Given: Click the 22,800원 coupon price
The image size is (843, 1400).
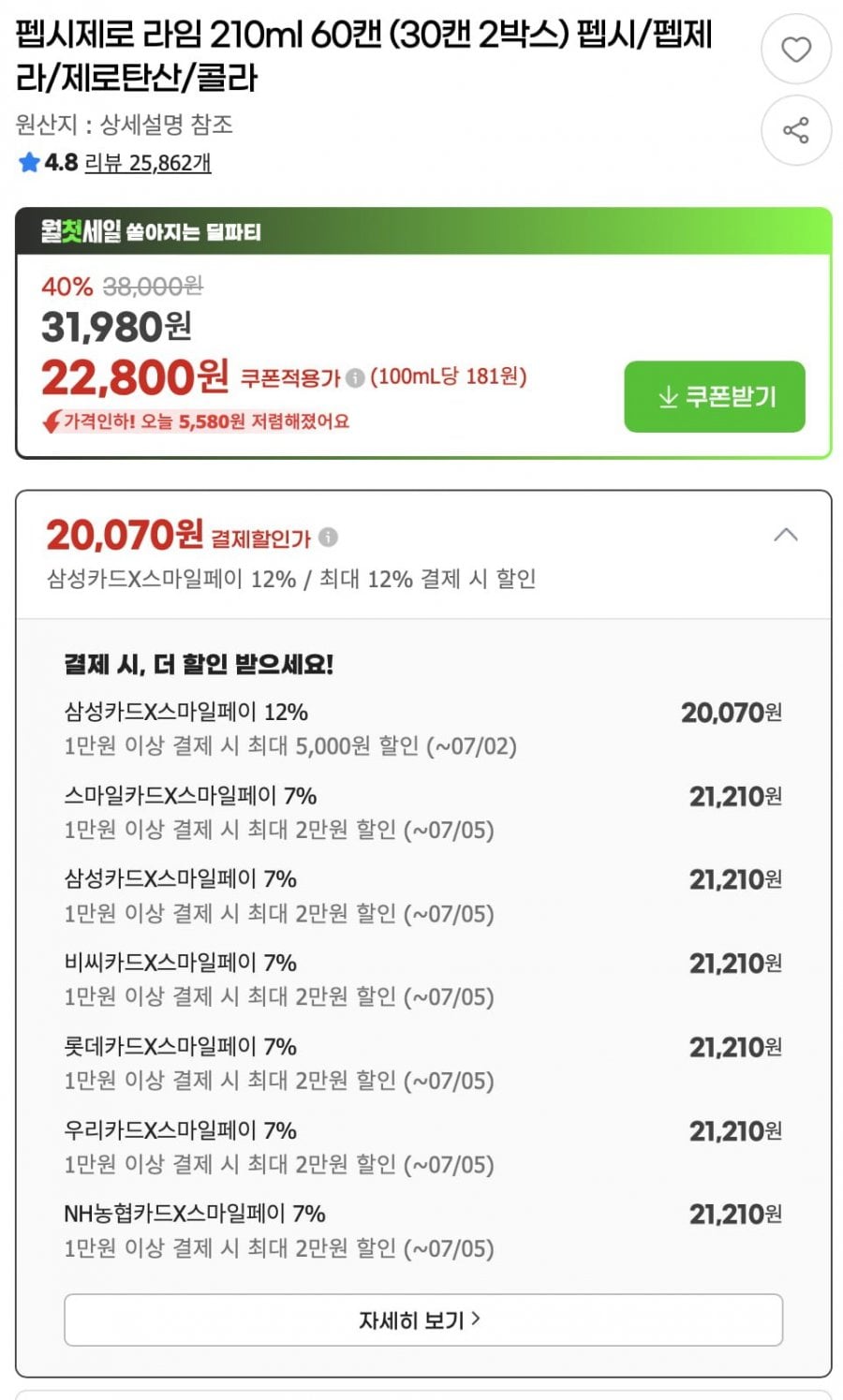Looking at the screenshot, I should click(x=135, y=377).
